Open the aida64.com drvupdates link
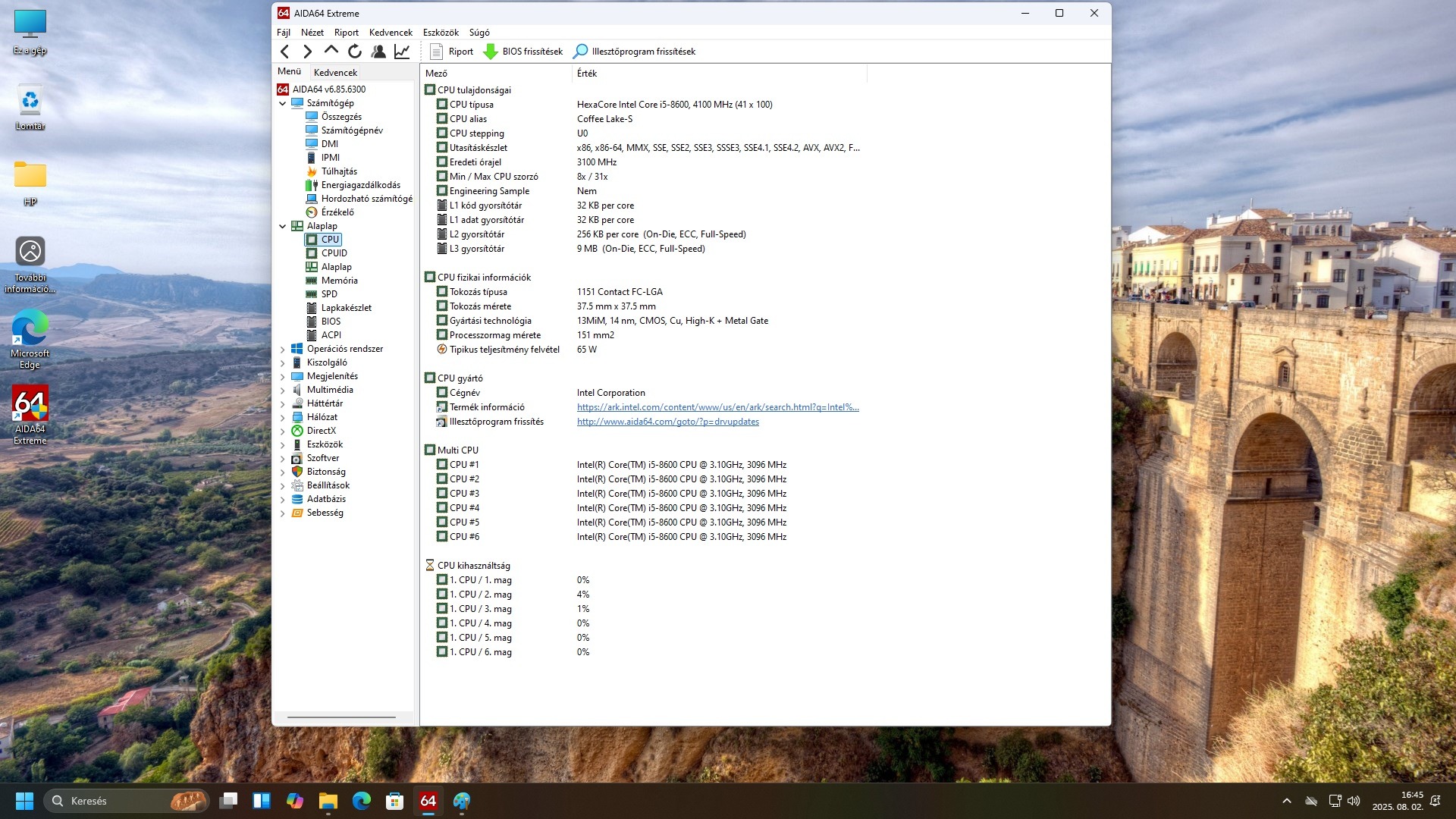Image resolution: width=1456 pixels, height=819 pixels. click(667, 422)
